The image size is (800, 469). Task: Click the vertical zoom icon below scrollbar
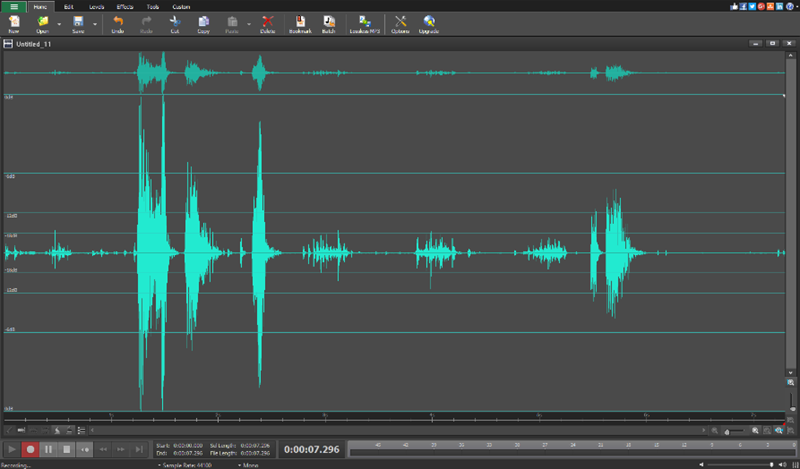pyautogui.click(x=791, y=382)
